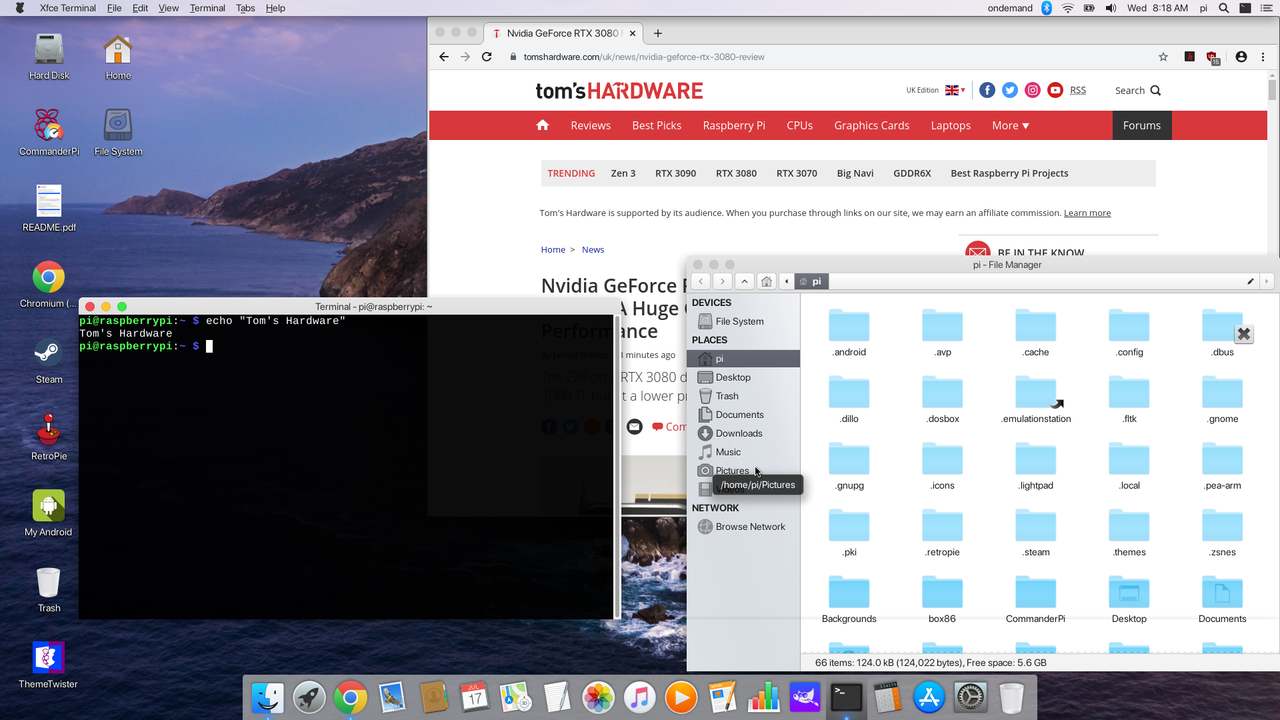Open the Edit menu in the menu bar
1280x720 pixels.
[x=140, y=8]
